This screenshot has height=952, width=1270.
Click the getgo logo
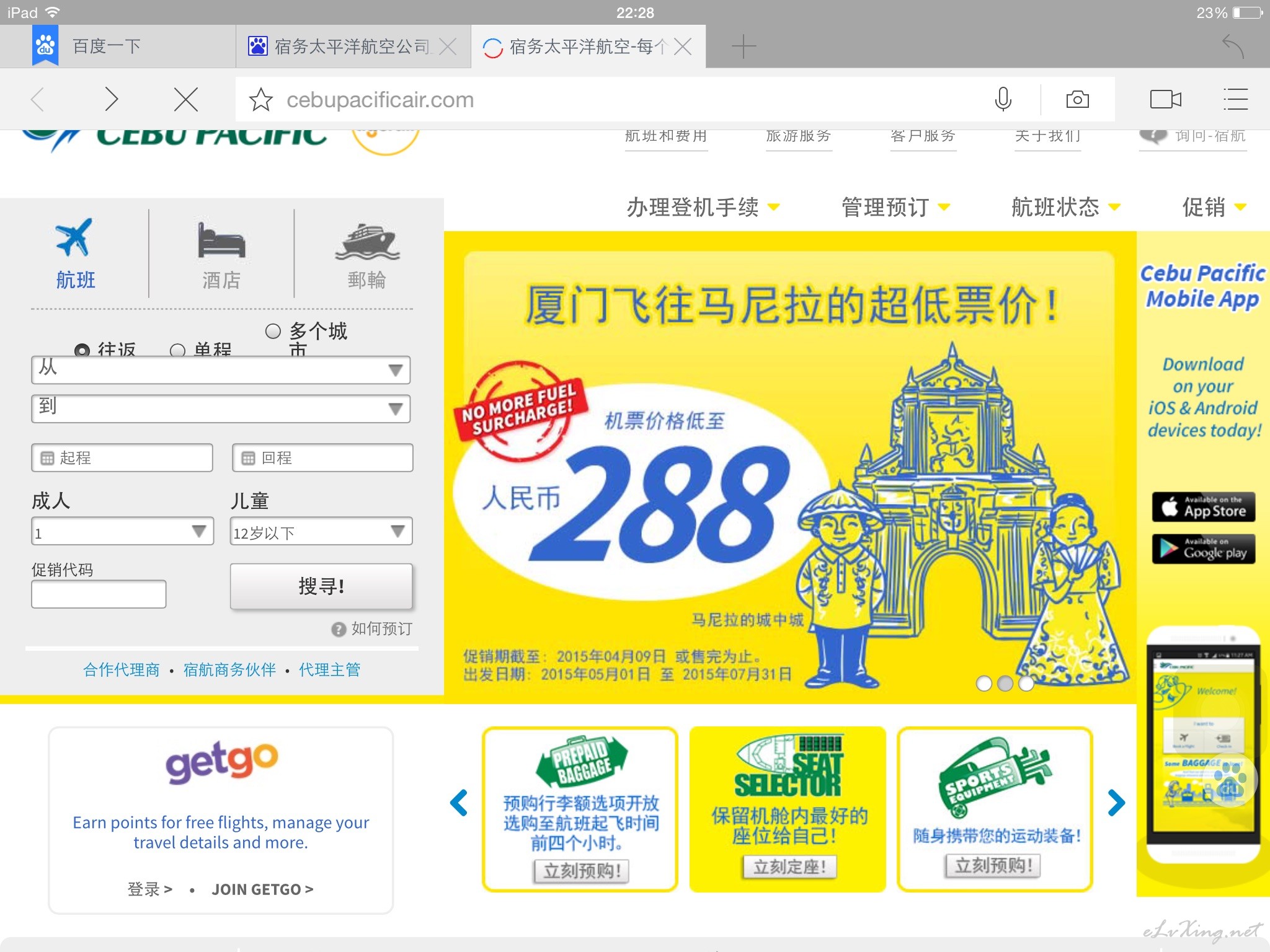[x=221, y=762]
